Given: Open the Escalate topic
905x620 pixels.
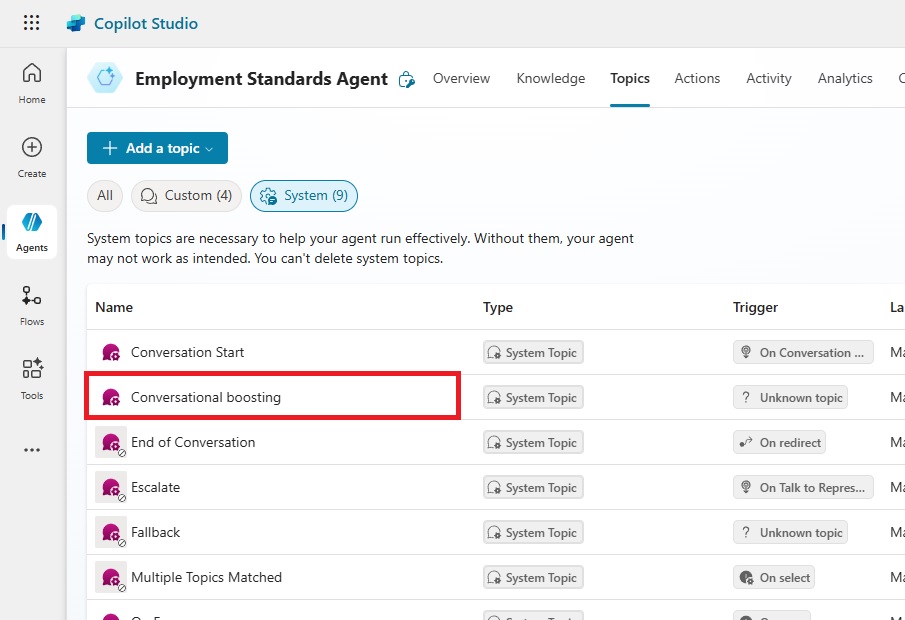Looking at the screenshot, I should coord(155,487).
